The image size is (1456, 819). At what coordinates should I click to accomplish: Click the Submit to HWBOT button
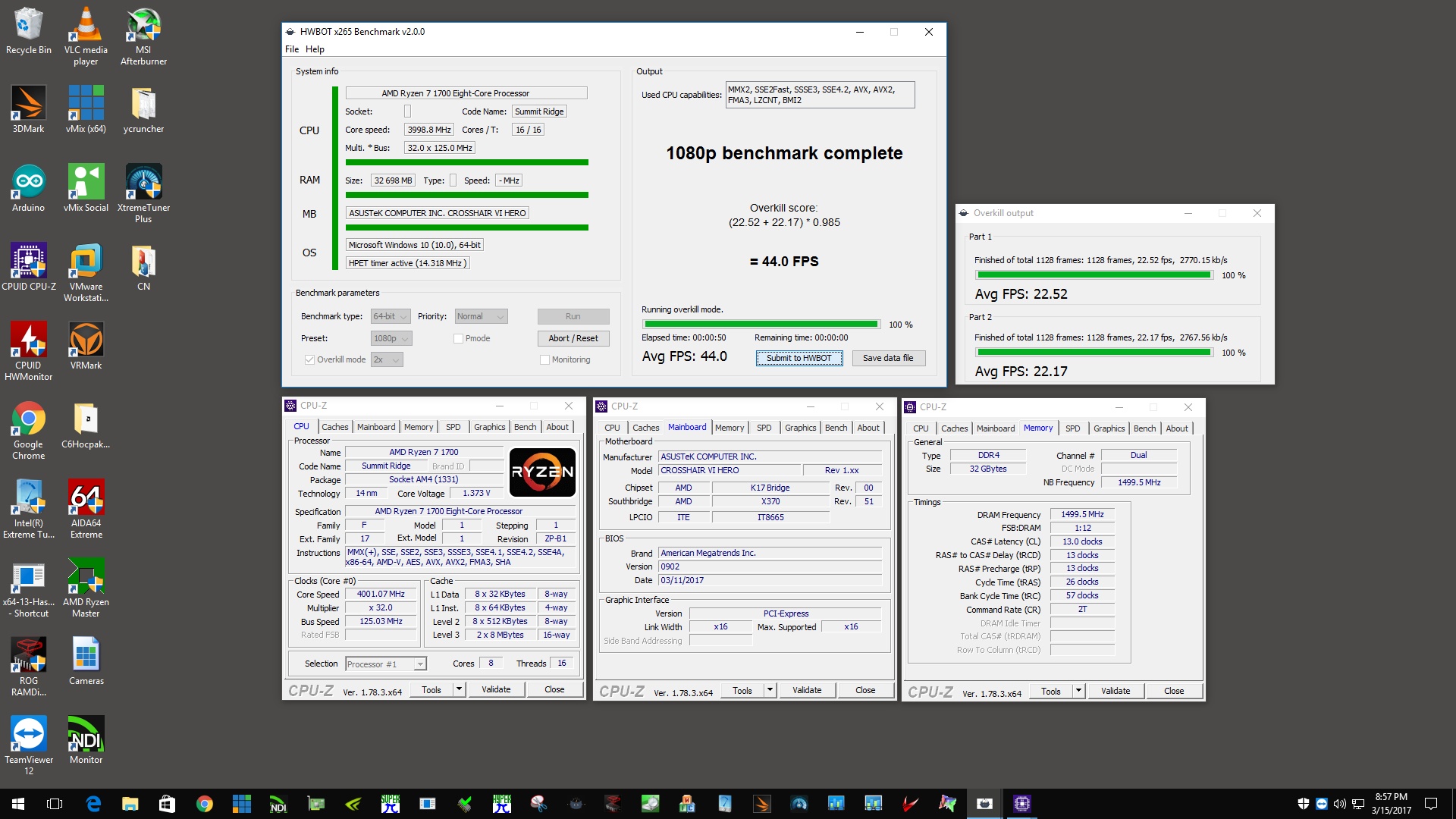click(799, 358)
